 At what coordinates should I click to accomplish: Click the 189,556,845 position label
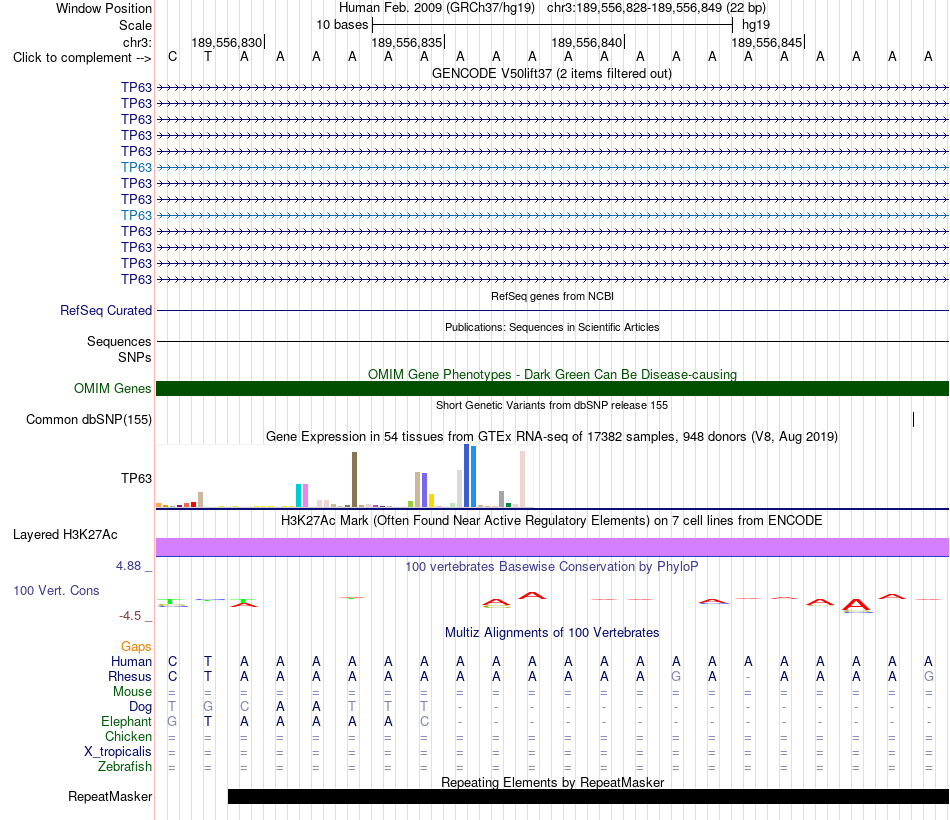coord(766,42)
